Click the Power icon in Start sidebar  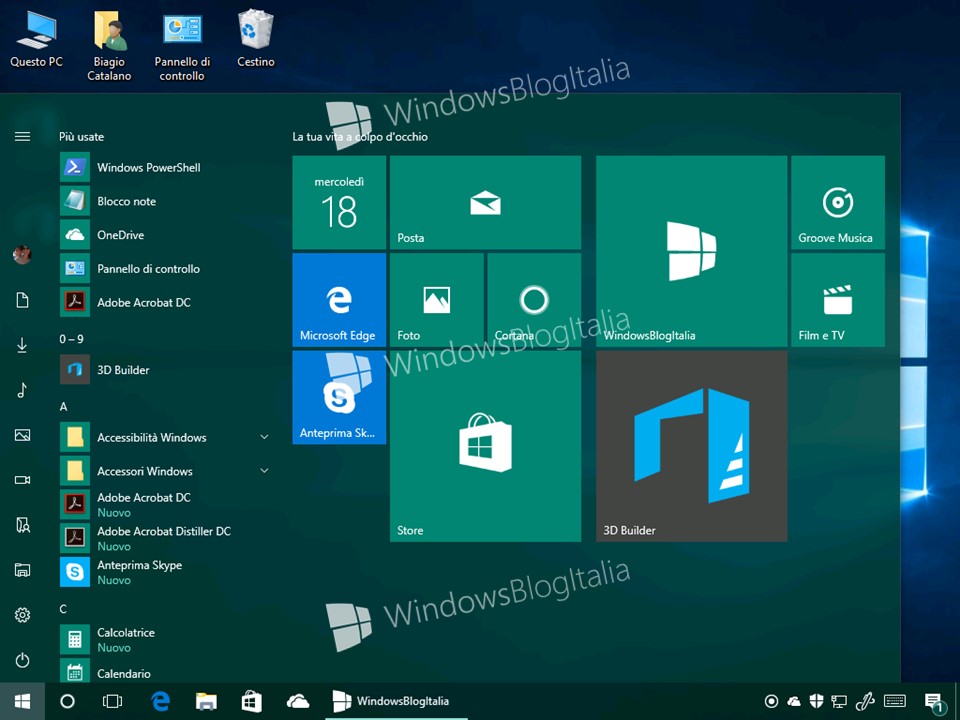point(22,660)
